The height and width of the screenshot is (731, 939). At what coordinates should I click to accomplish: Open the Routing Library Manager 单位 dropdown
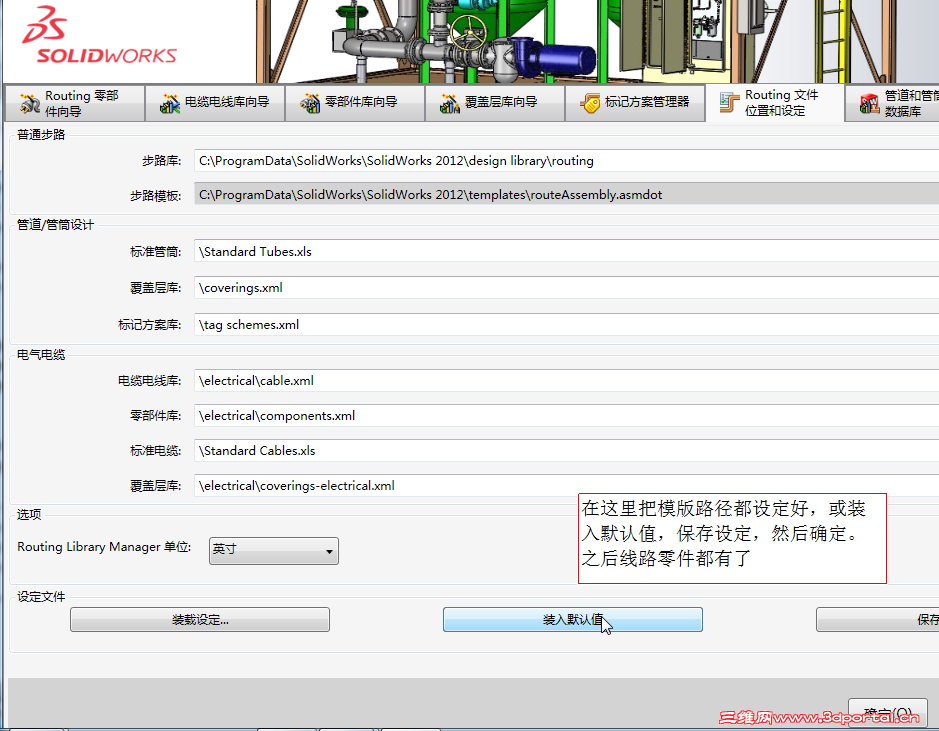274,551
